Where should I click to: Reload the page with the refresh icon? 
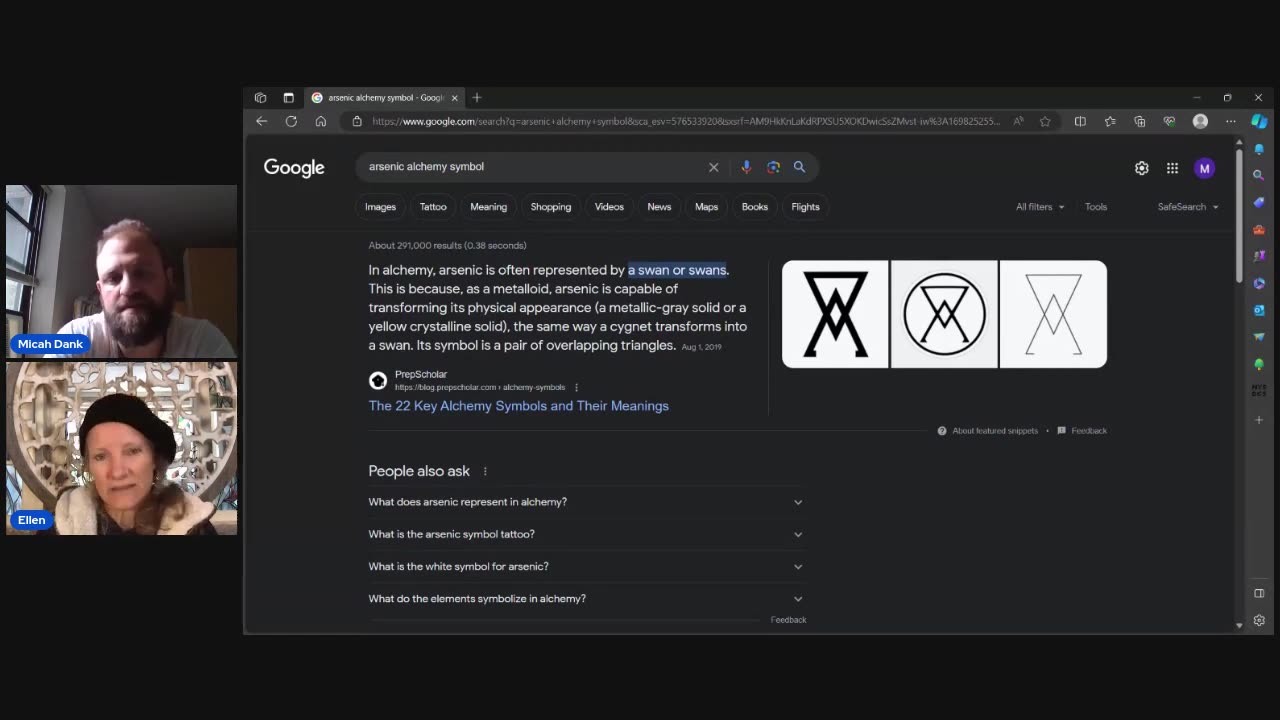[291, 121]
